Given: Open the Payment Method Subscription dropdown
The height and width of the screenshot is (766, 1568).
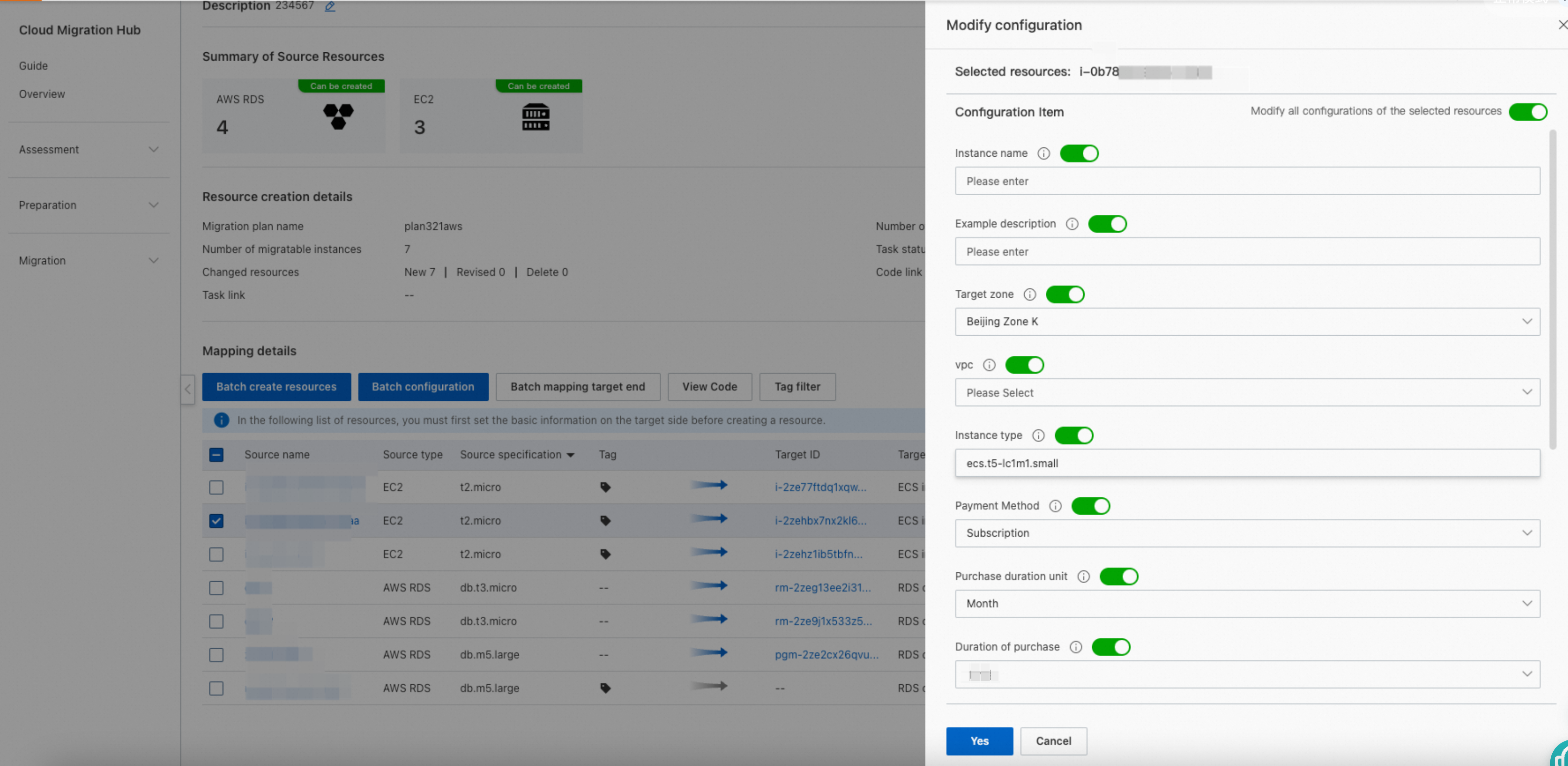Looking at the screenshot, I should 1247,533.
